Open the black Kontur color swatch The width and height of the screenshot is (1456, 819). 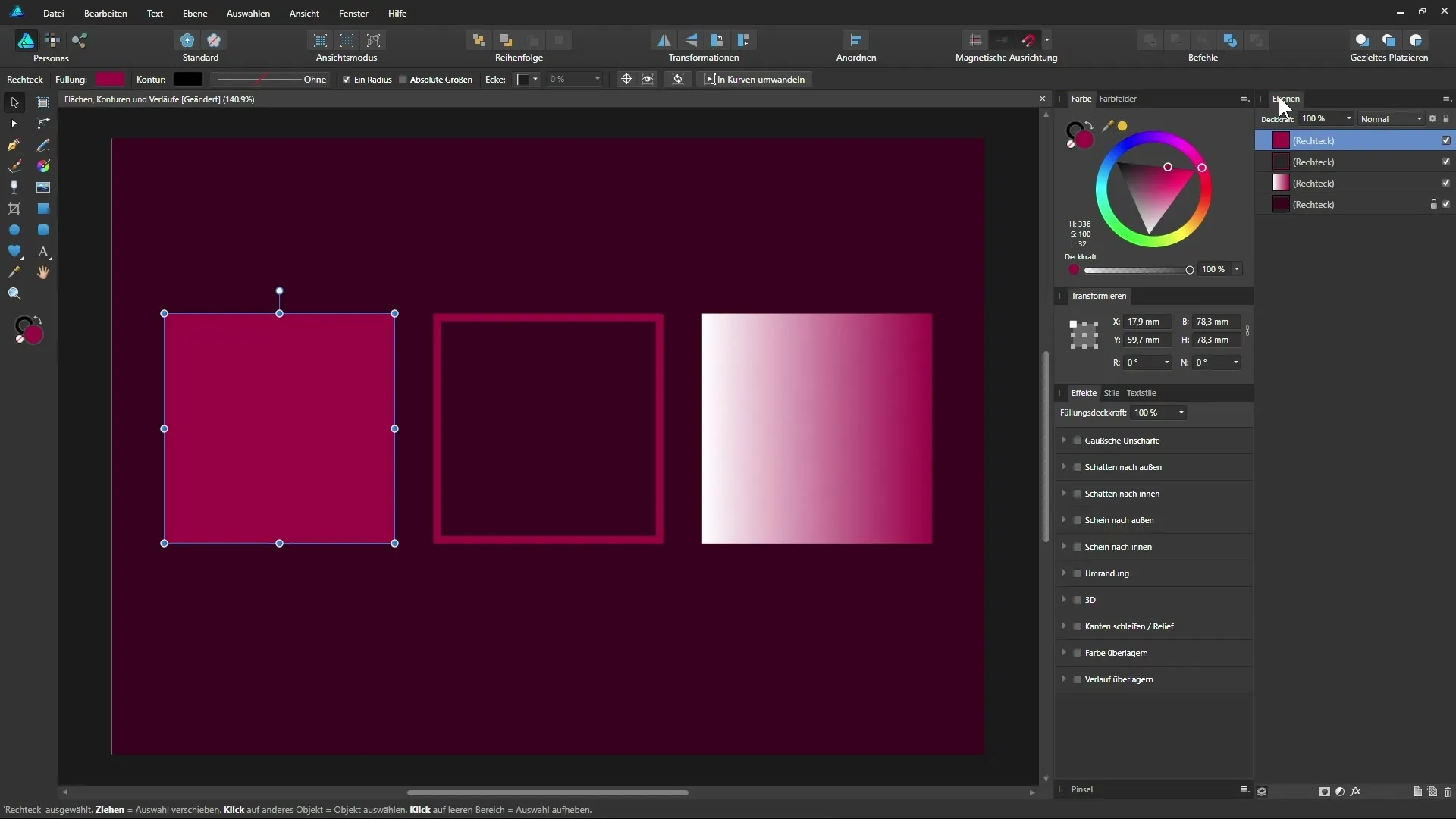tap(188, 80)
